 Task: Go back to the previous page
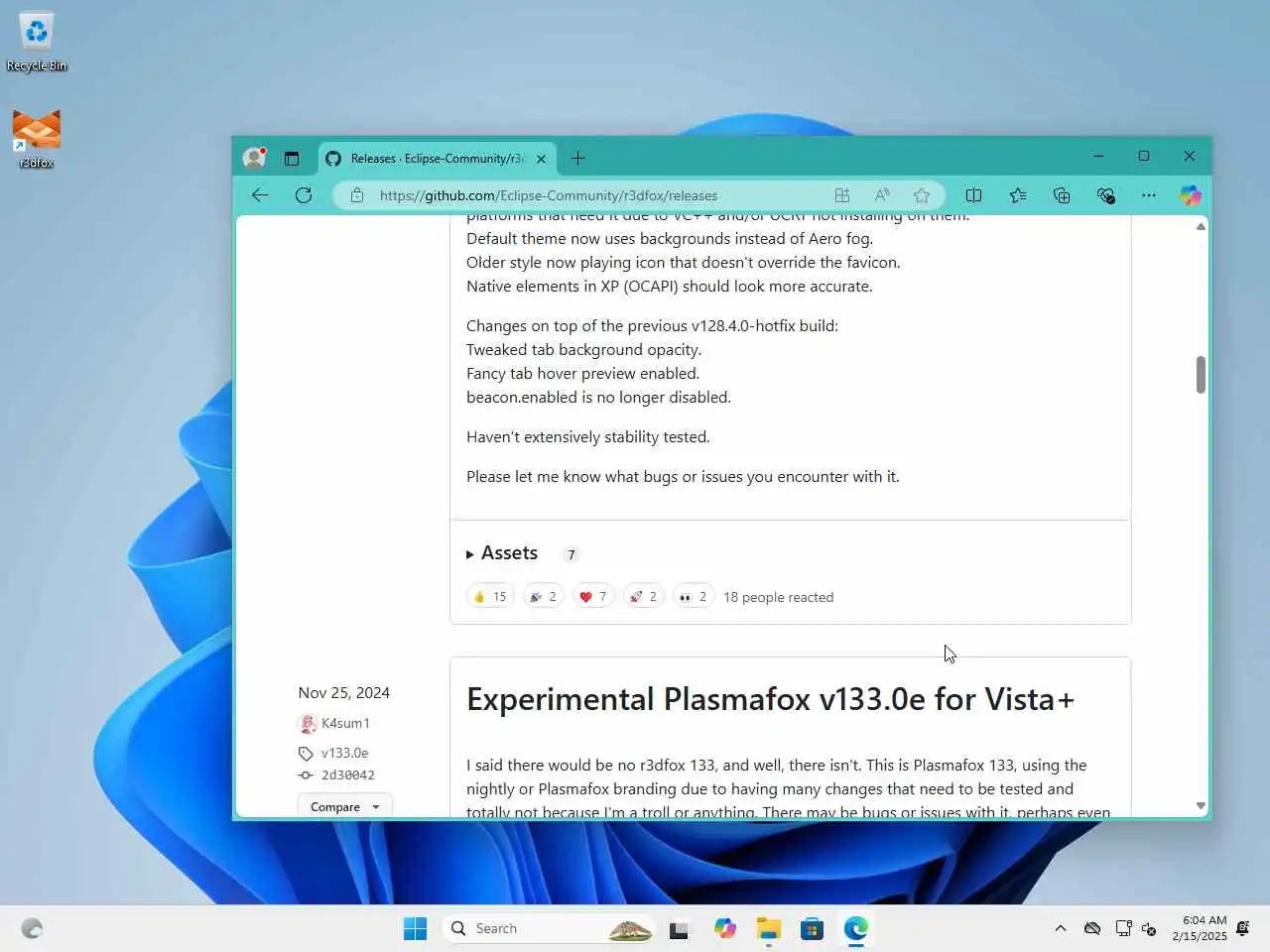coord(260,195)
